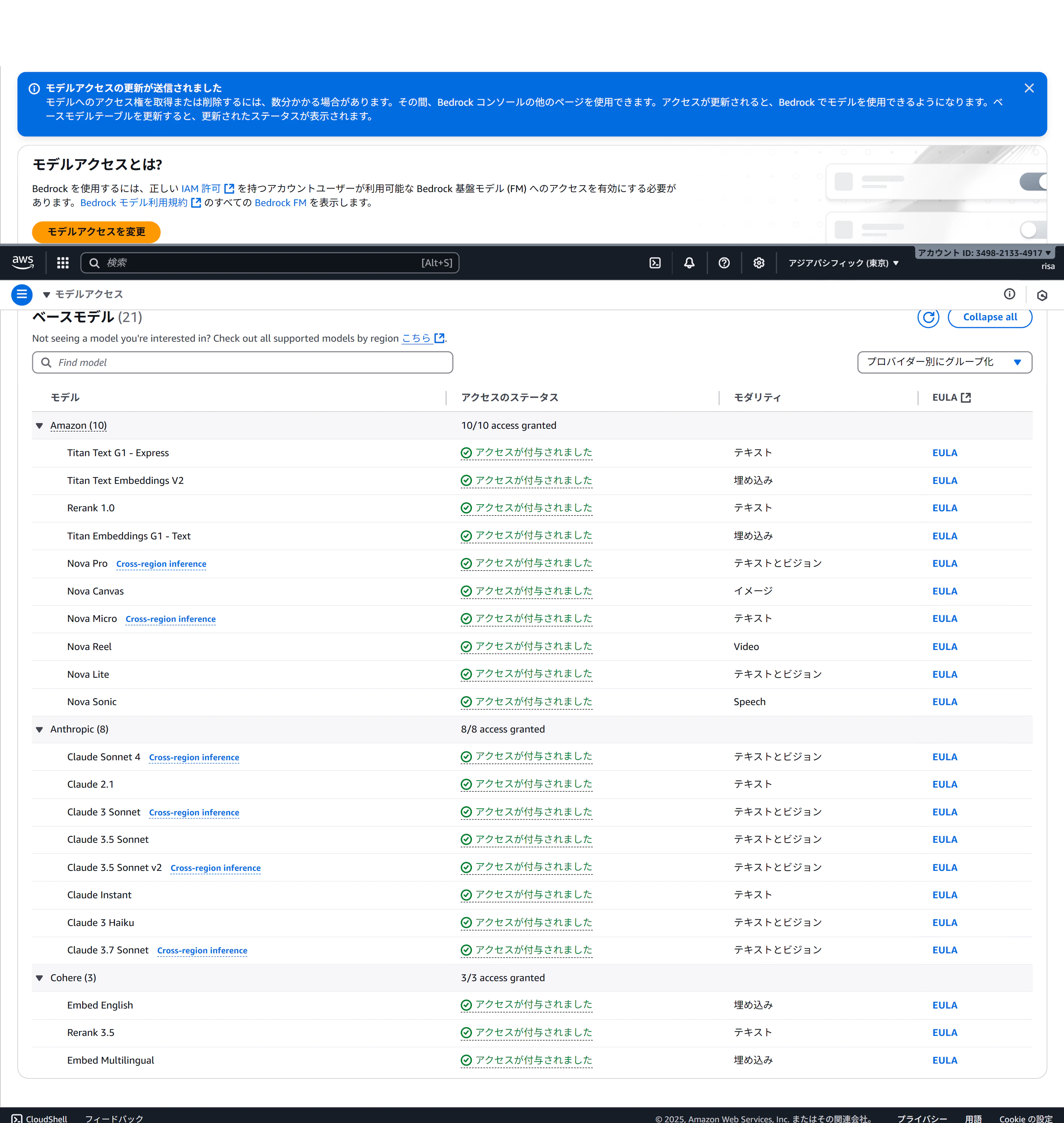Image resolution: width=1064 pixels, height=1123 pixels.
Task: Click the hexagon panel icon at far right
Action: [1042, 295]
